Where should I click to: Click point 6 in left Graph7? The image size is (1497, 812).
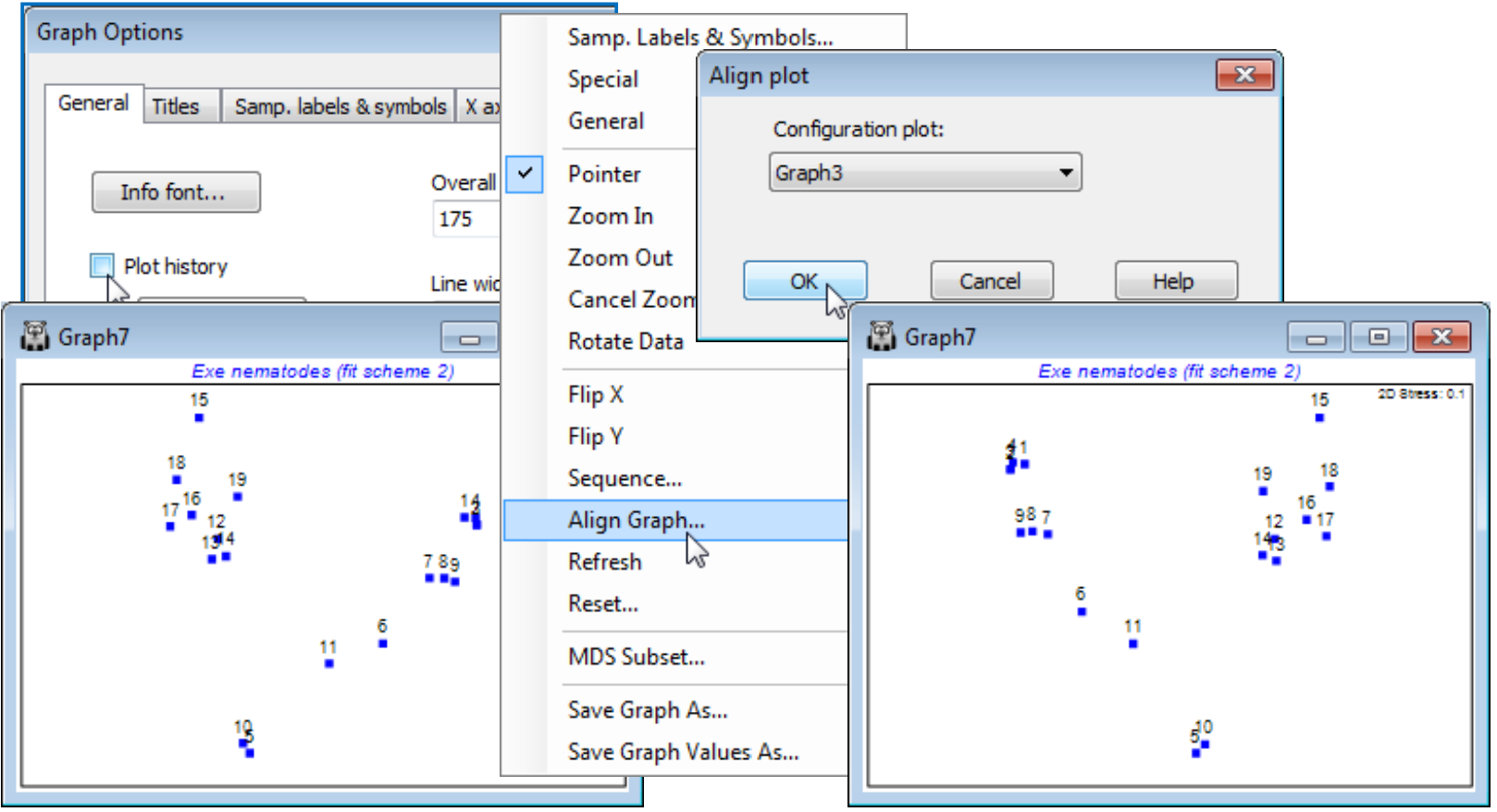click(383, 644)
